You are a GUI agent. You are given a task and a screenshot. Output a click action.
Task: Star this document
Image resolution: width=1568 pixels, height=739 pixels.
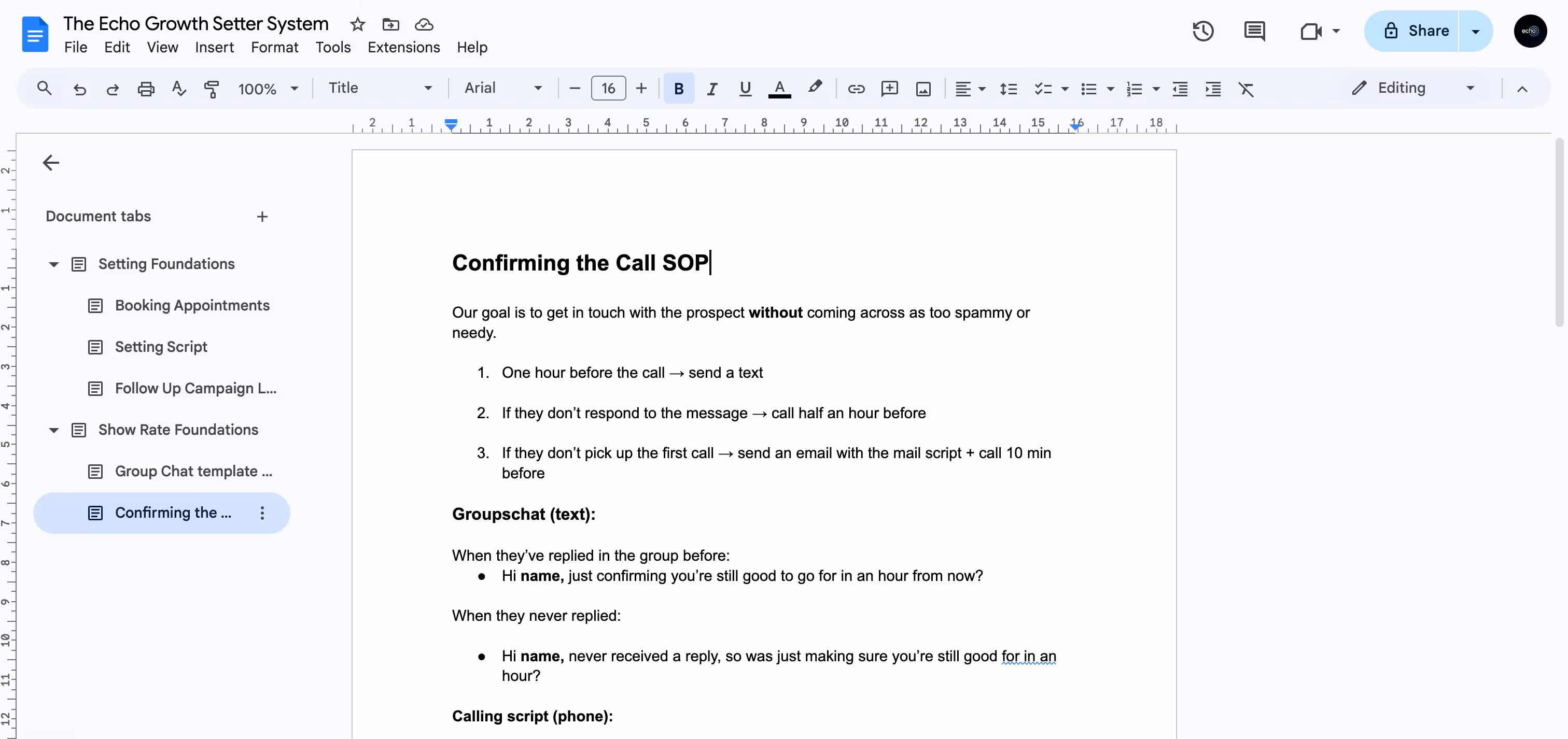[x=357, y=24]
